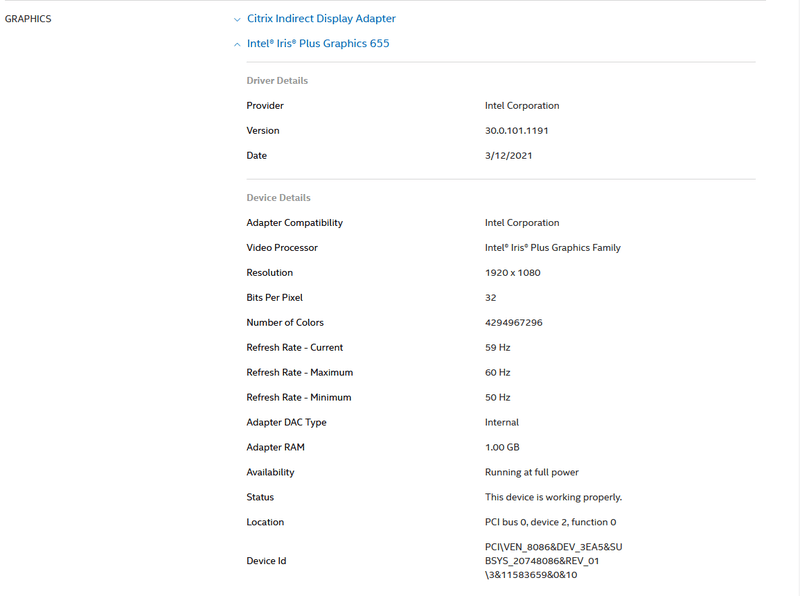Click the Resolution label
This screenshot has height=596, width=800.
coord(269,272)
